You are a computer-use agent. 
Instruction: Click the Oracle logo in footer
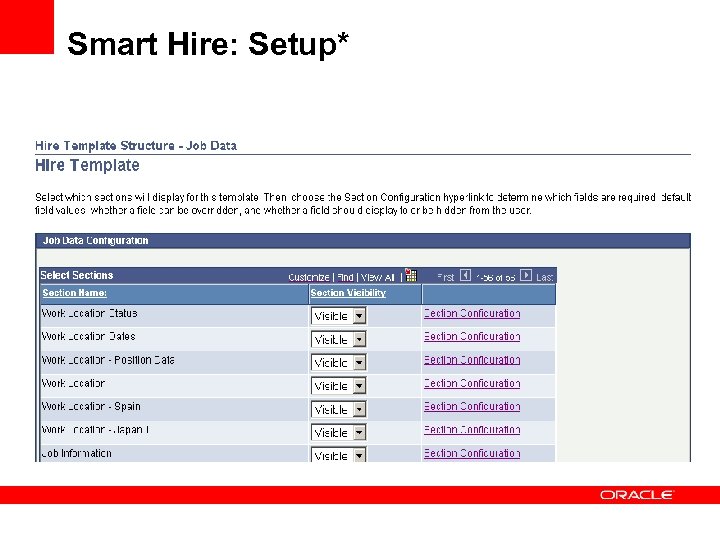pos(636,495)
